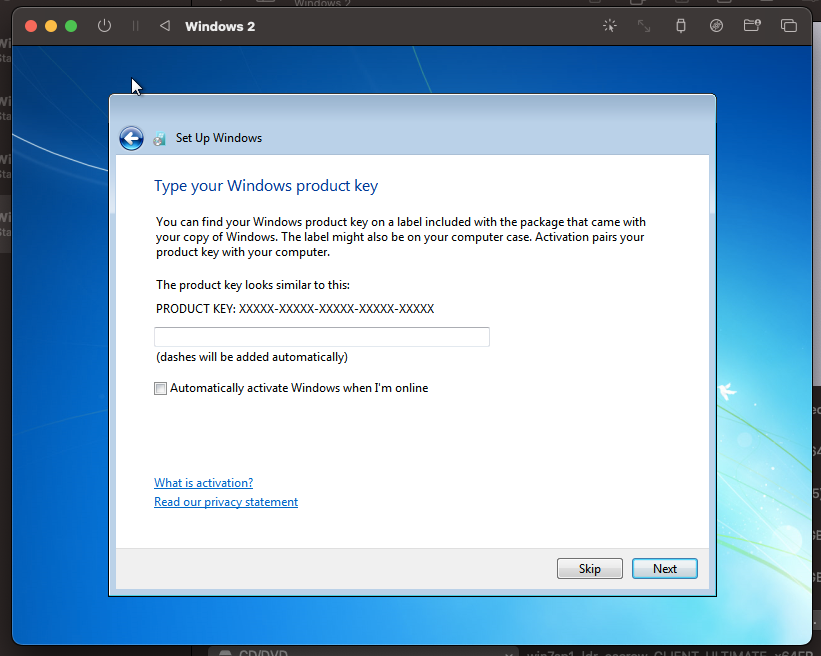Click the Skip button
This screenshot has height=656, width=821.
tap(590, 569)
